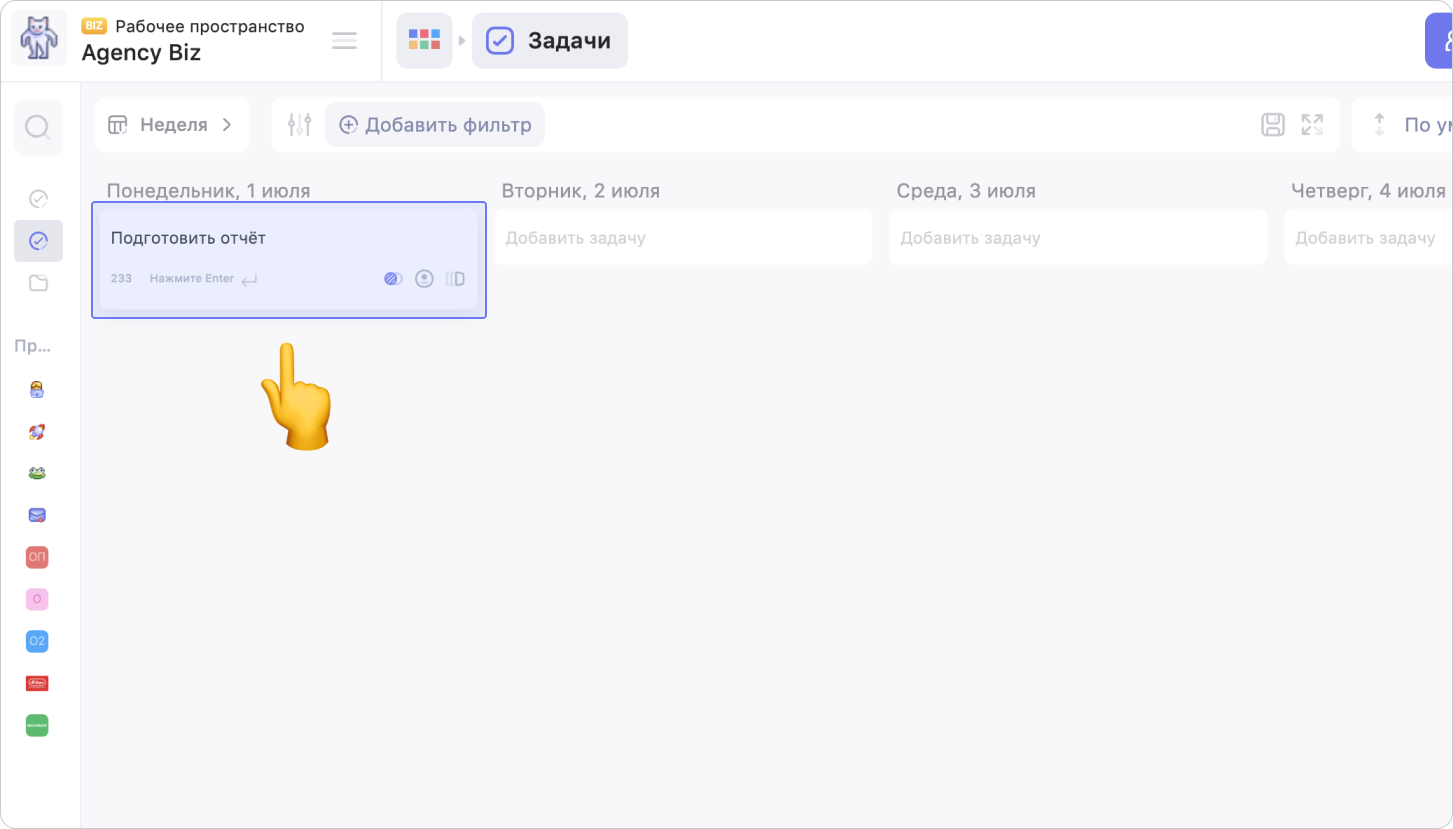Click the assignee person icon on task card
Viewport: 1453px width, 829px height.
click(424, 279)
